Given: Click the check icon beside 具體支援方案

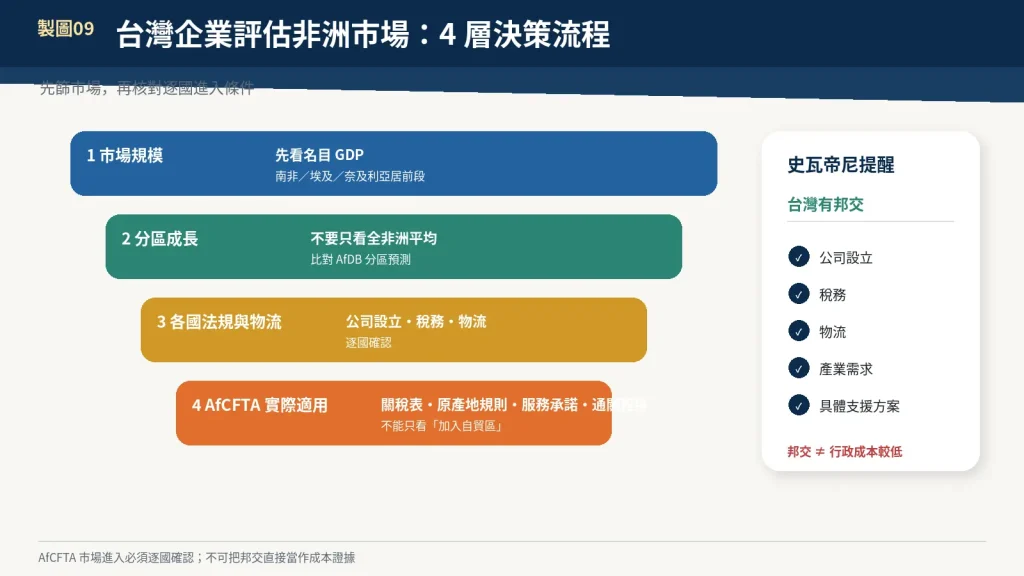Looking at the screenshot, I should pyautogui.click(x=798, y=406).
